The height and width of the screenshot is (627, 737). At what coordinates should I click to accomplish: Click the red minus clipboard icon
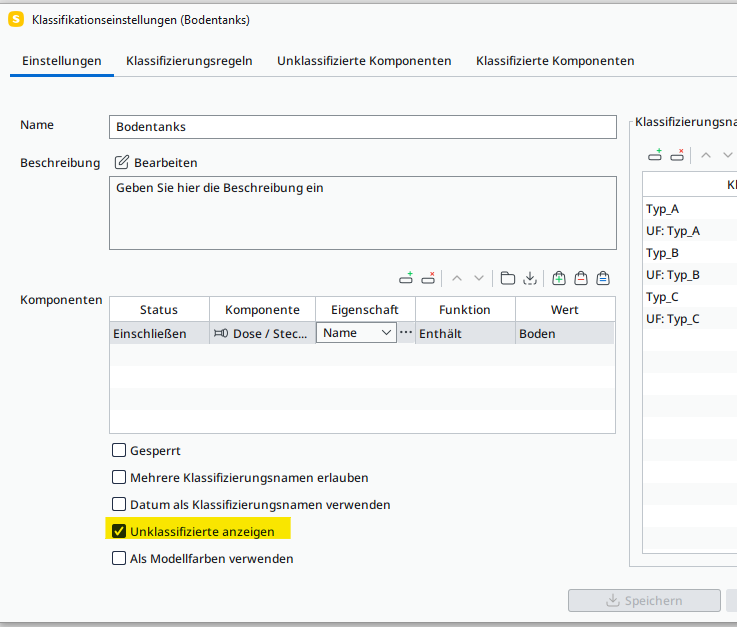[x=581, y=278]
